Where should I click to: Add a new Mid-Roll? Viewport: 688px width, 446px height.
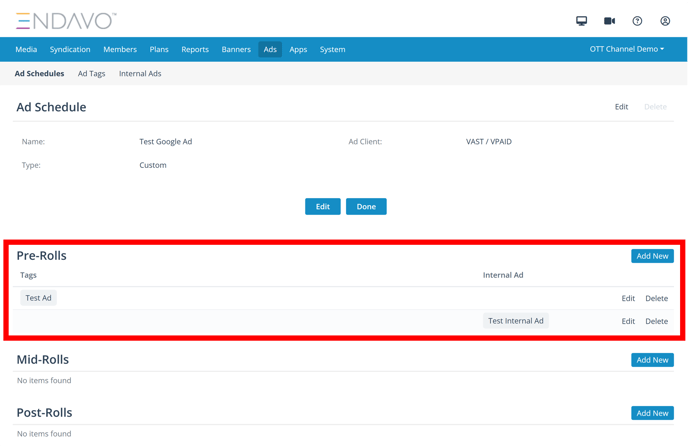(652, 360)
